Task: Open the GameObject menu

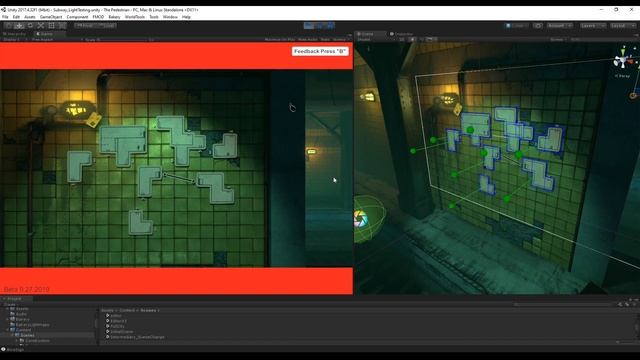Action: pos(51,17)
